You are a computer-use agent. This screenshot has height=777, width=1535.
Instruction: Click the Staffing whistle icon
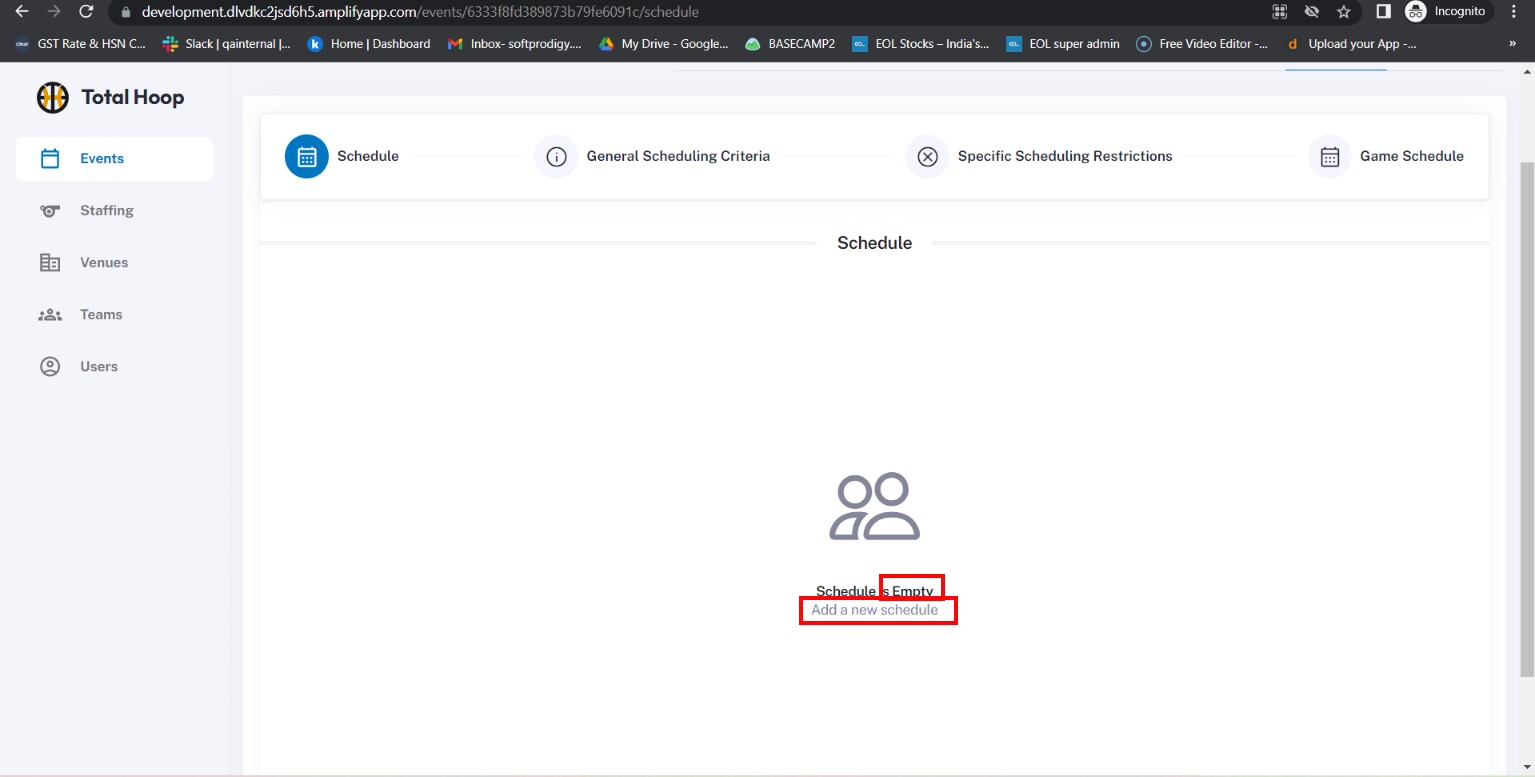pyautogui.click(x=50, y=211)
